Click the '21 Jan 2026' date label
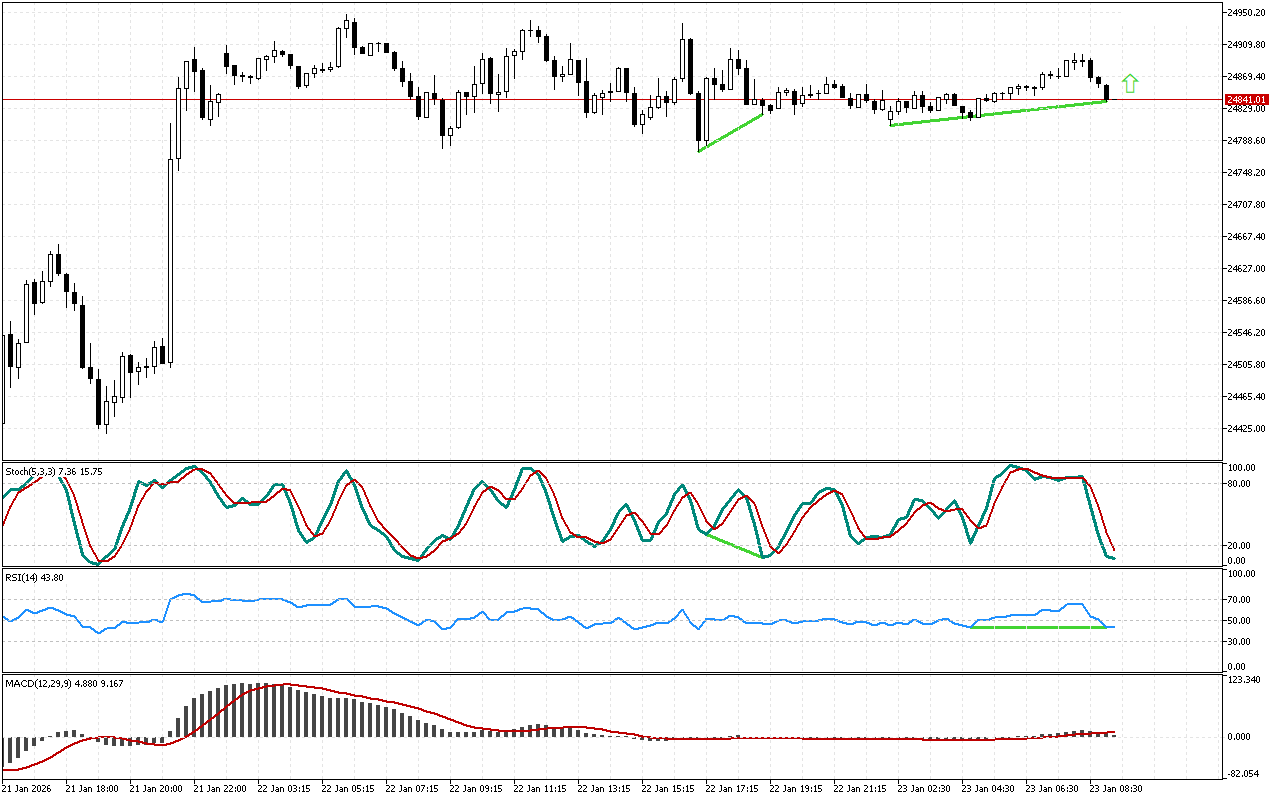Screen dimensions: 1280x800 coord(28,789)
